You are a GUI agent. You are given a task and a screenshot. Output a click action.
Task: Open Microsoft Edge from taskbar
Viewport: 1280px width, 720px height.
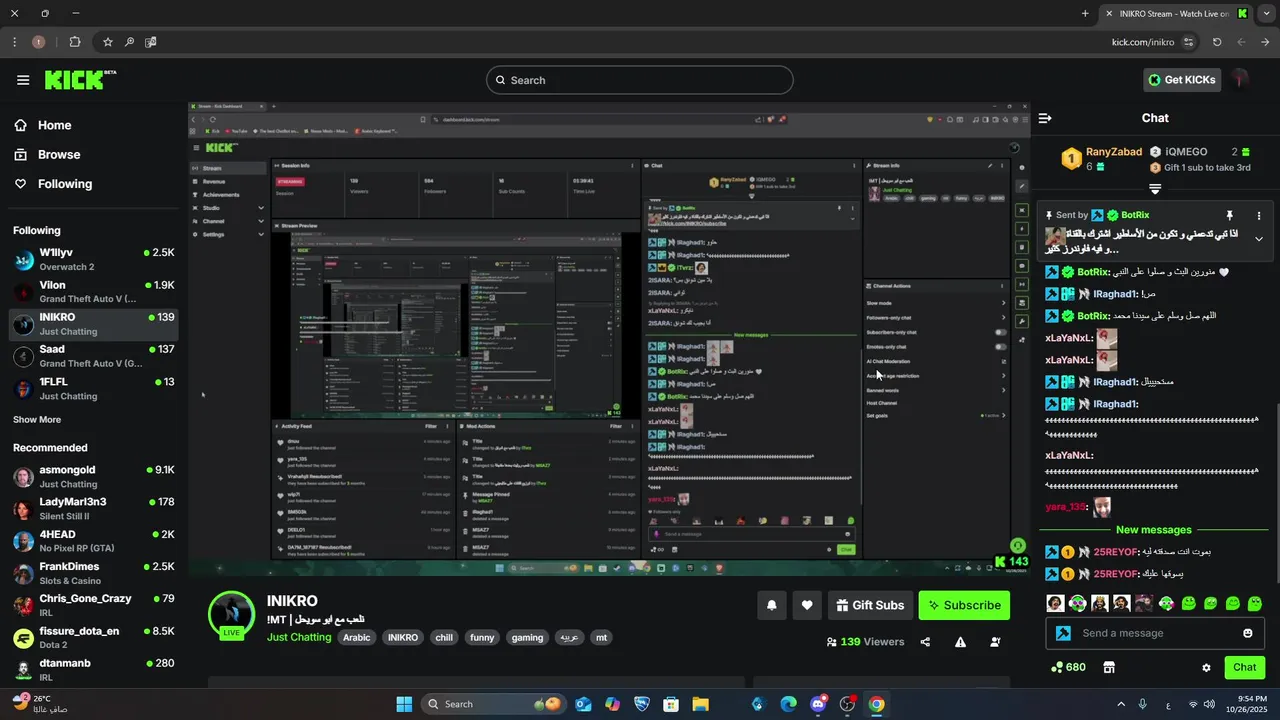(788, 704)
